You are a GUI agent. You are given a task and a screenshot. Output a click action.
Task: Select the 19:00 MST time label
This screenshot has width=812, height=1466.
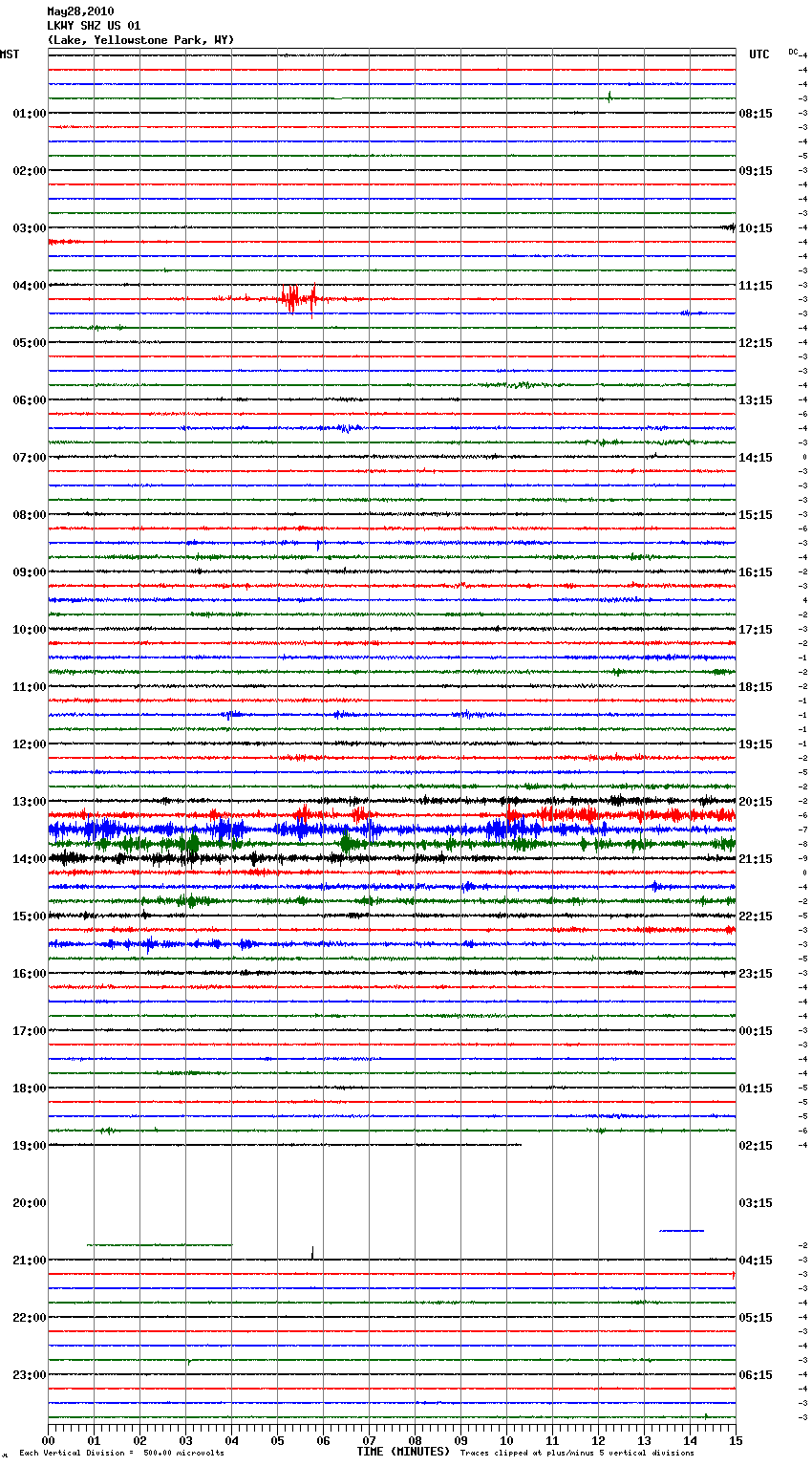pos(29,1146)
